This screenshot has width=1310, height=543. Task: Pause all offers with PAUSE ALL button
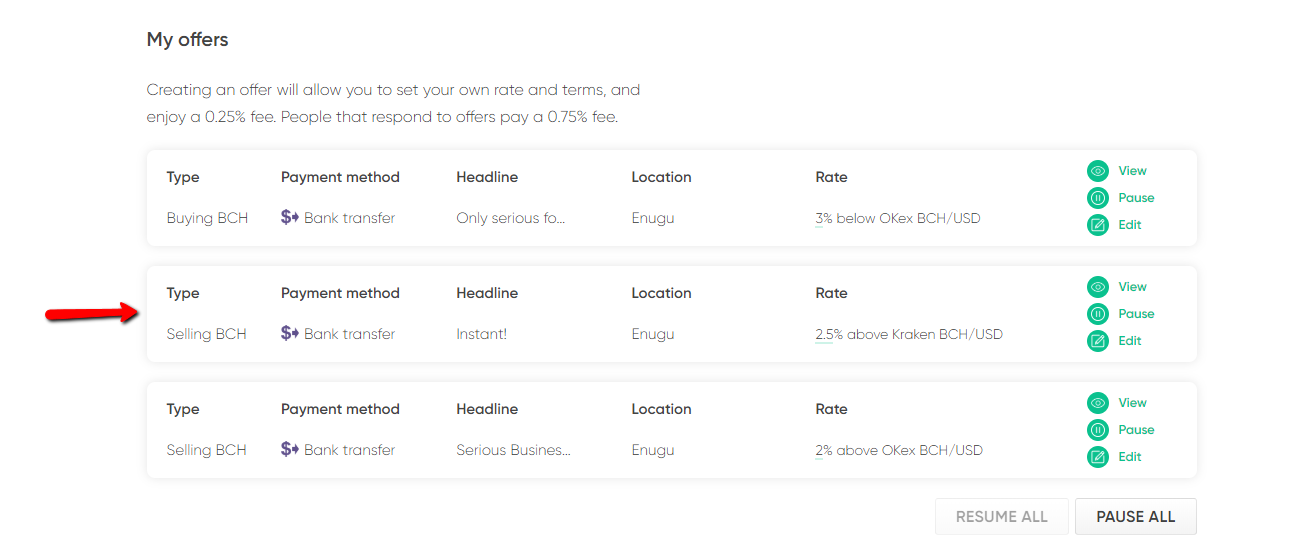(x=1136, y=517)
